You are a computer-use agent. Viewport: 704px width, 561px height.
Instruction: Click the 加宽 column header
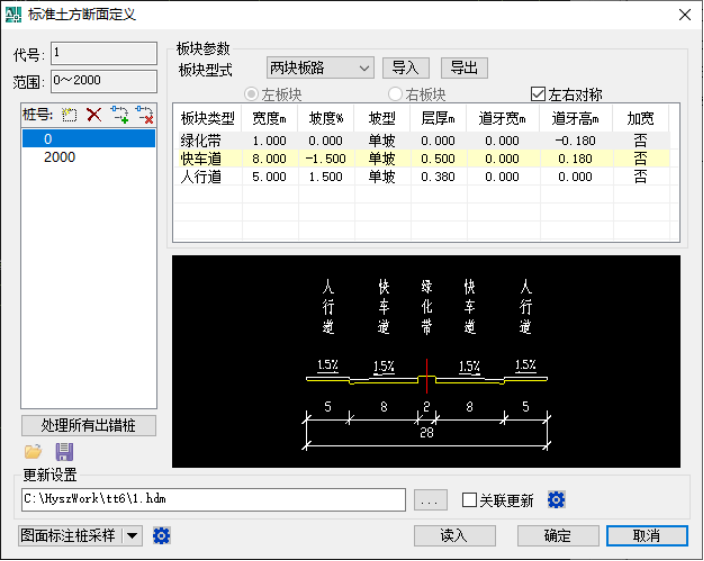click(x=641, y=118)
